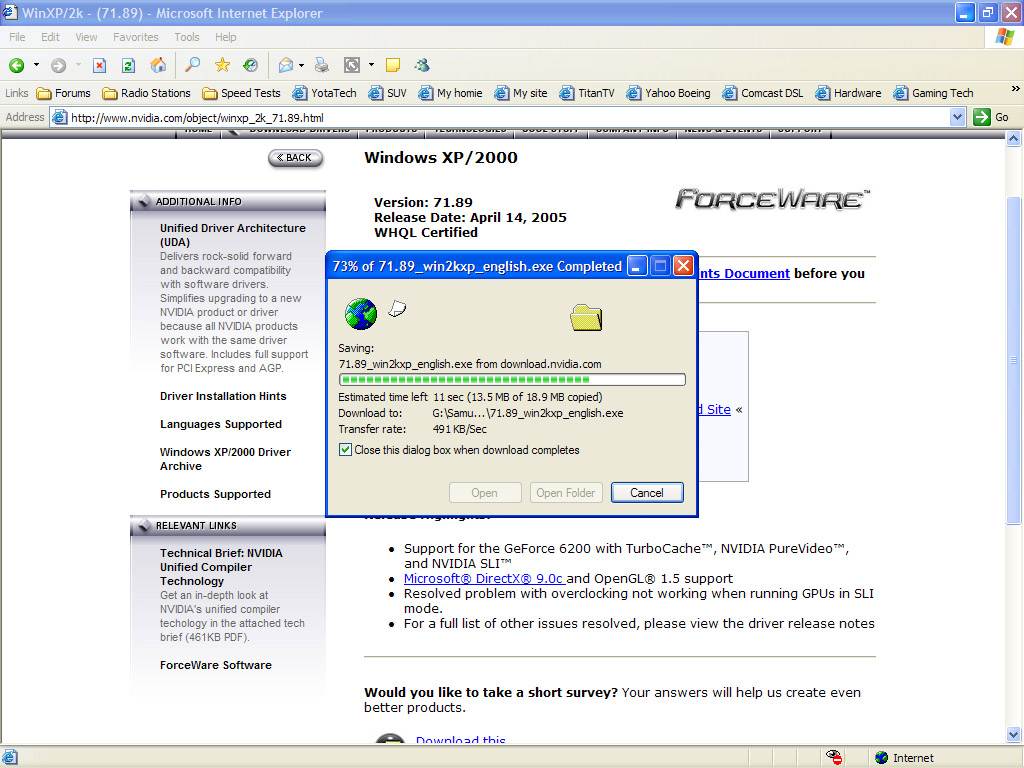Viewport: 1024px width, 768px height.
Task: Click the green Back navigation arrow
Action: [17, 65]
